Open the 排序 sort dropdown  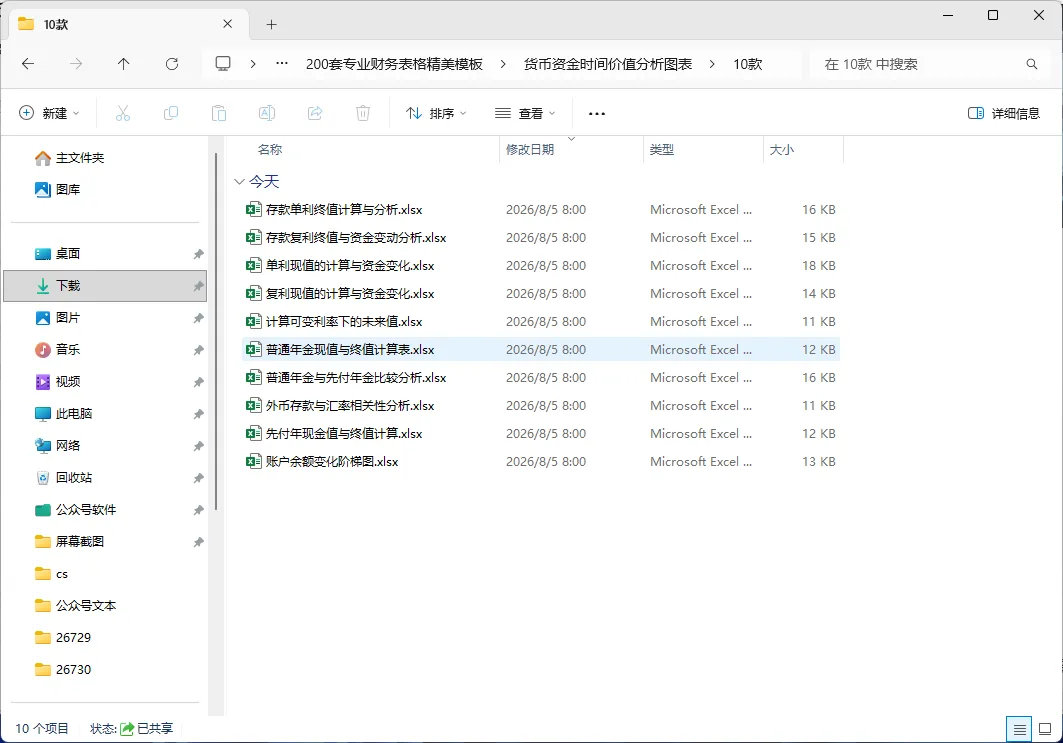[437, 113]
